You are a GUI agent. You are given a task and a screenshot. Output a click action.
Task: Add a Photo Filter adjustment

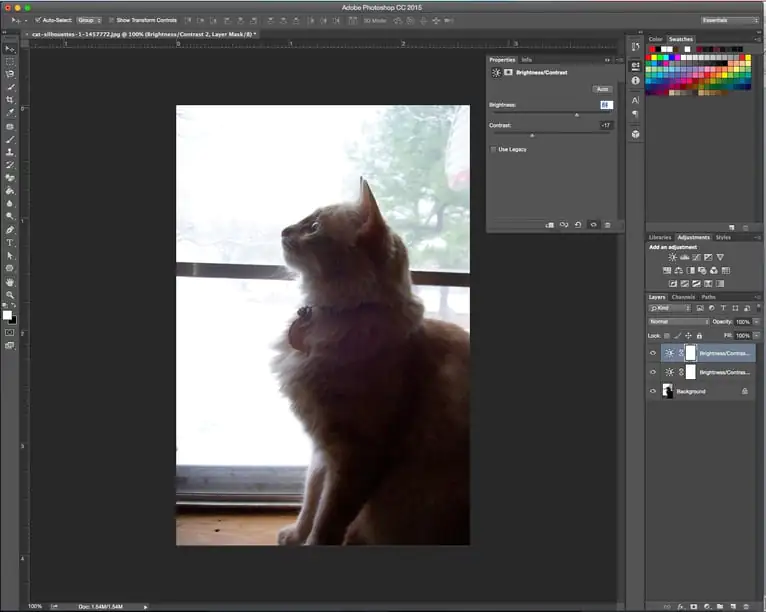pyautogui.click(x=702, y=271)
